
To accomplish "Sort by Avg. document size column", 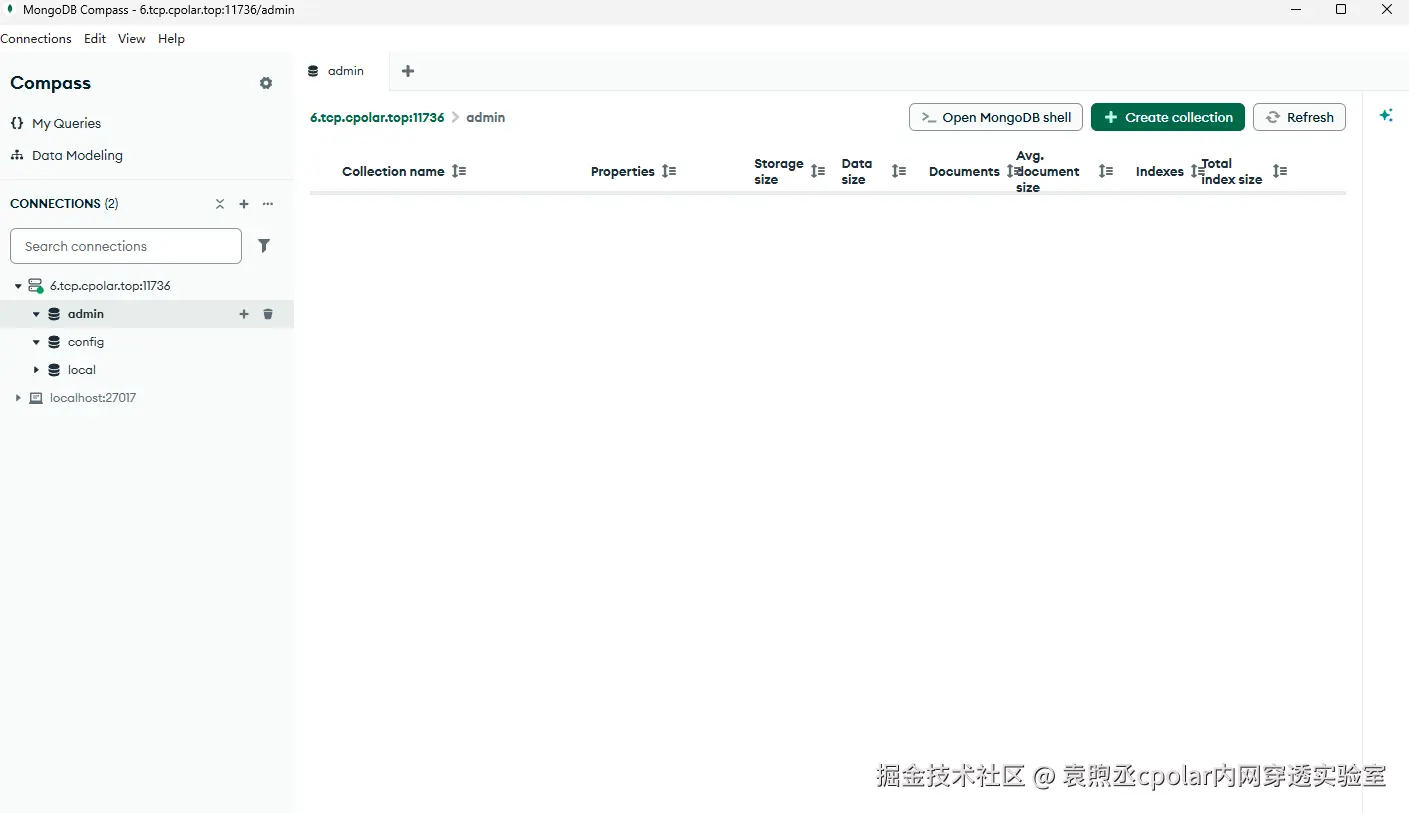I will point(1106,171).
